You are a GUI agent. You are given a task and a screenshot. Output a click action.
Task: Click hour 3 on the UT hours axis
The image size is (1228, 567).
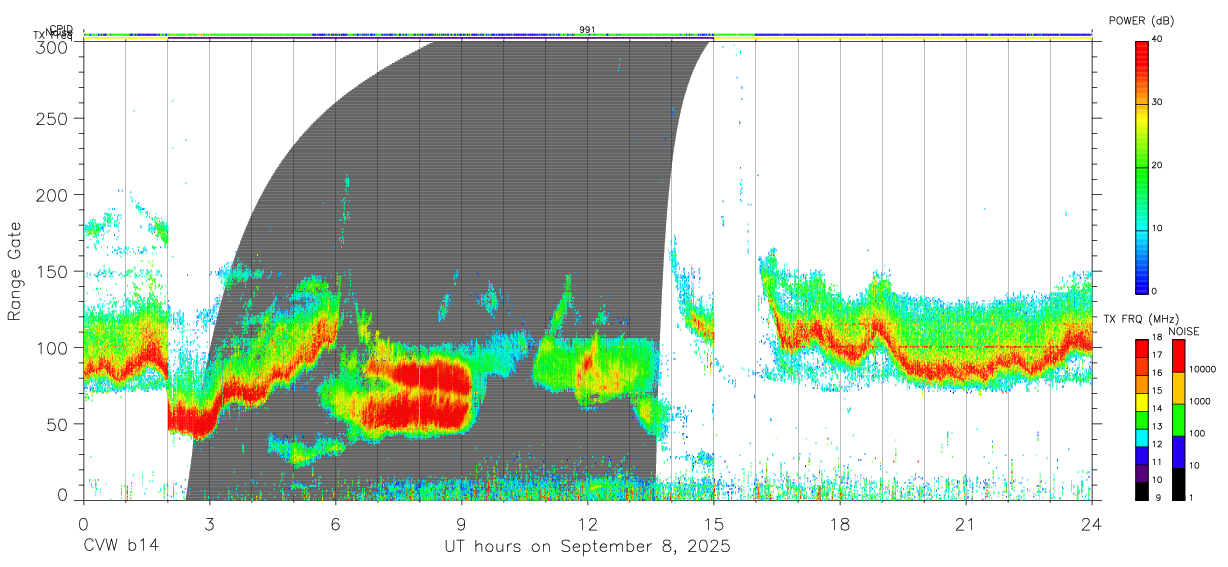pos(209,523)
